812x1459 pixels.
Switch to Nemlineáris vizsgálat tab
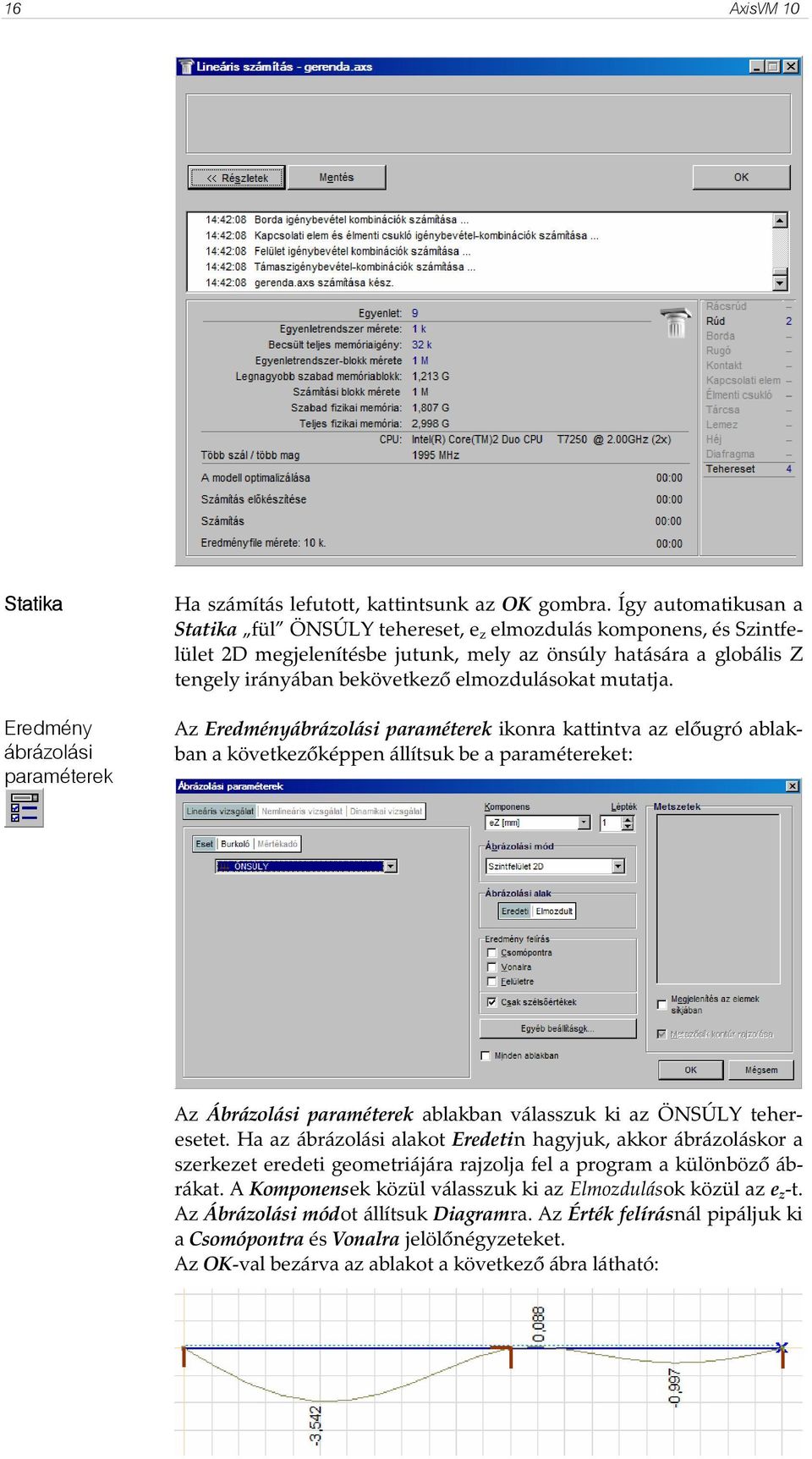point(302,811)
